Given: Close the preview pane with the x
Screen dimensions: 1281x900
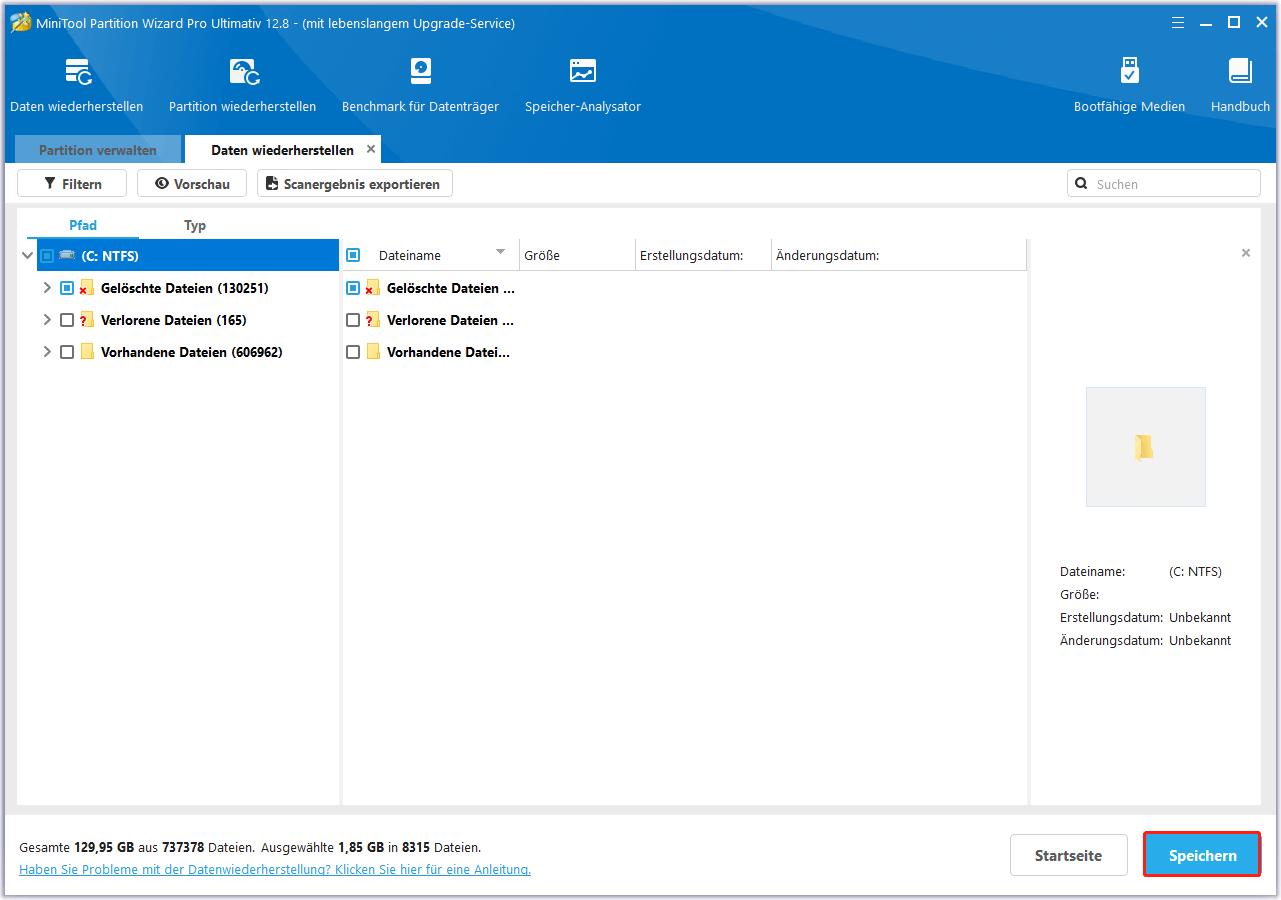Looking at the screenshot, I should 1246,253.
